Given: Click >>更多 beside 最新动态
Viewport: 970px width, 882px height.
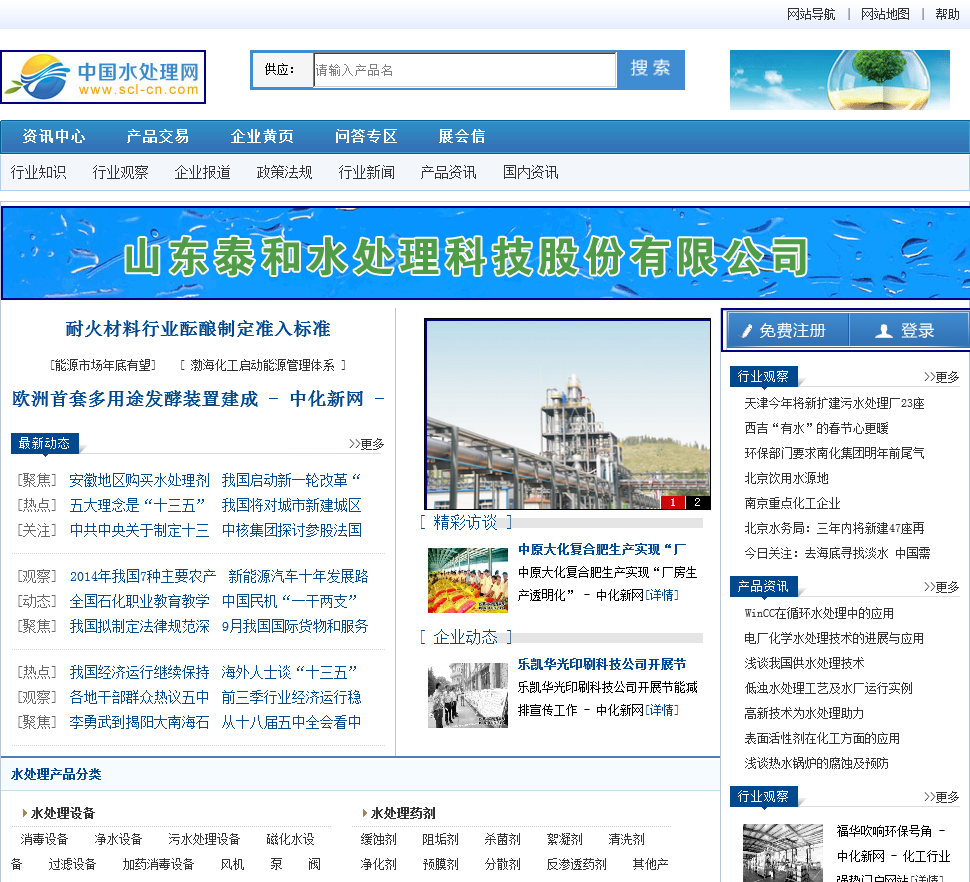Looking at the screenshot, I should (x=366, y=443).
